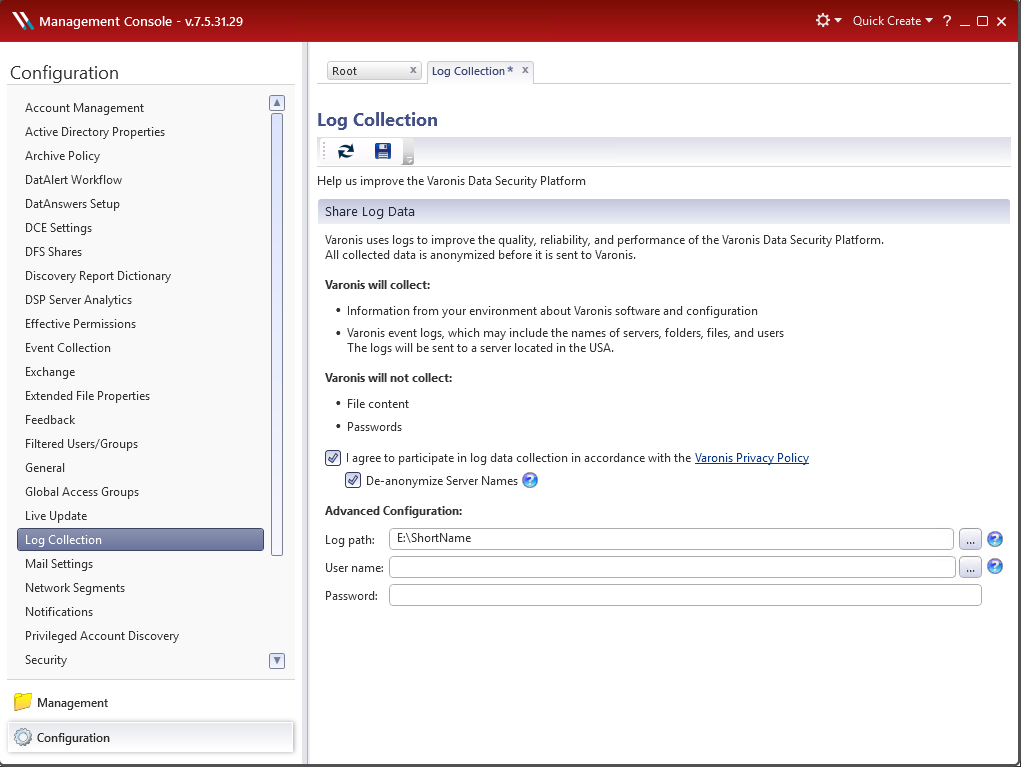Click the Save icon to save log settings
This screenshot has width=1021, height=767.
(x=383, y=150)
